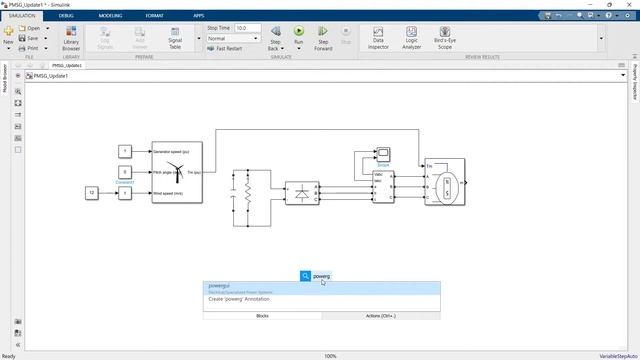Select the powergui search result

tap(322, 288)
